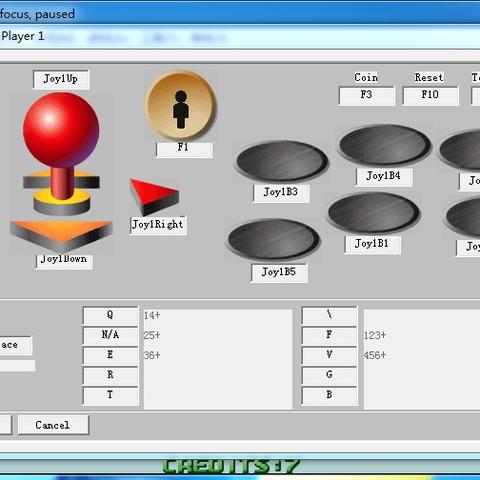Select the Joy1Down mapping field
Screen dimensions: 480x480
click(x=64, y=261)
